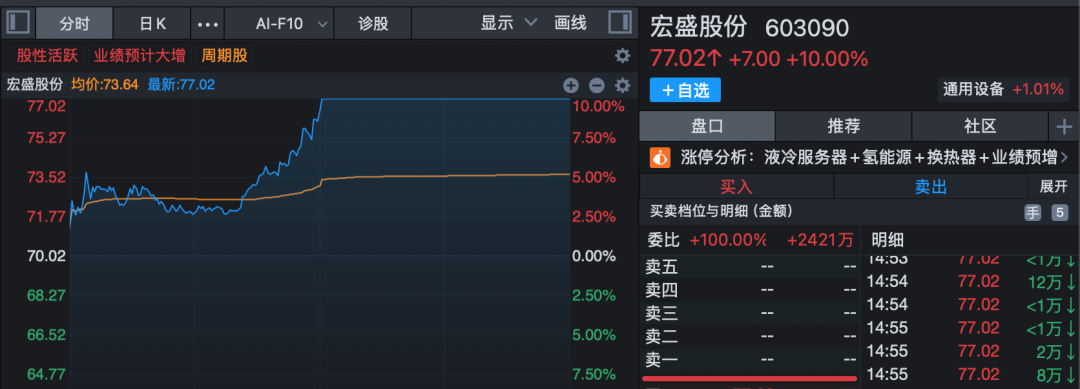Click the 画线 drawing tool button

click(x=570, y=23)
